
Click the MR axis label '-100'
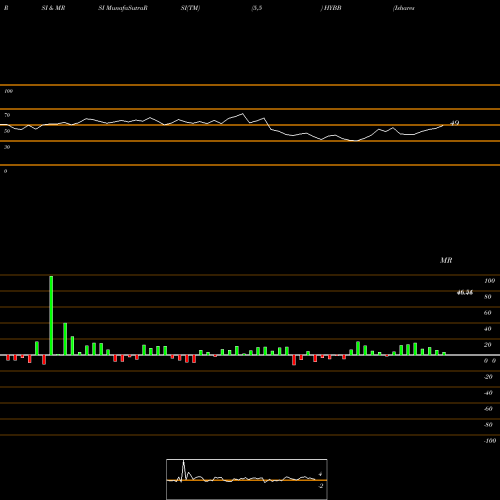(x=490, y=441)
